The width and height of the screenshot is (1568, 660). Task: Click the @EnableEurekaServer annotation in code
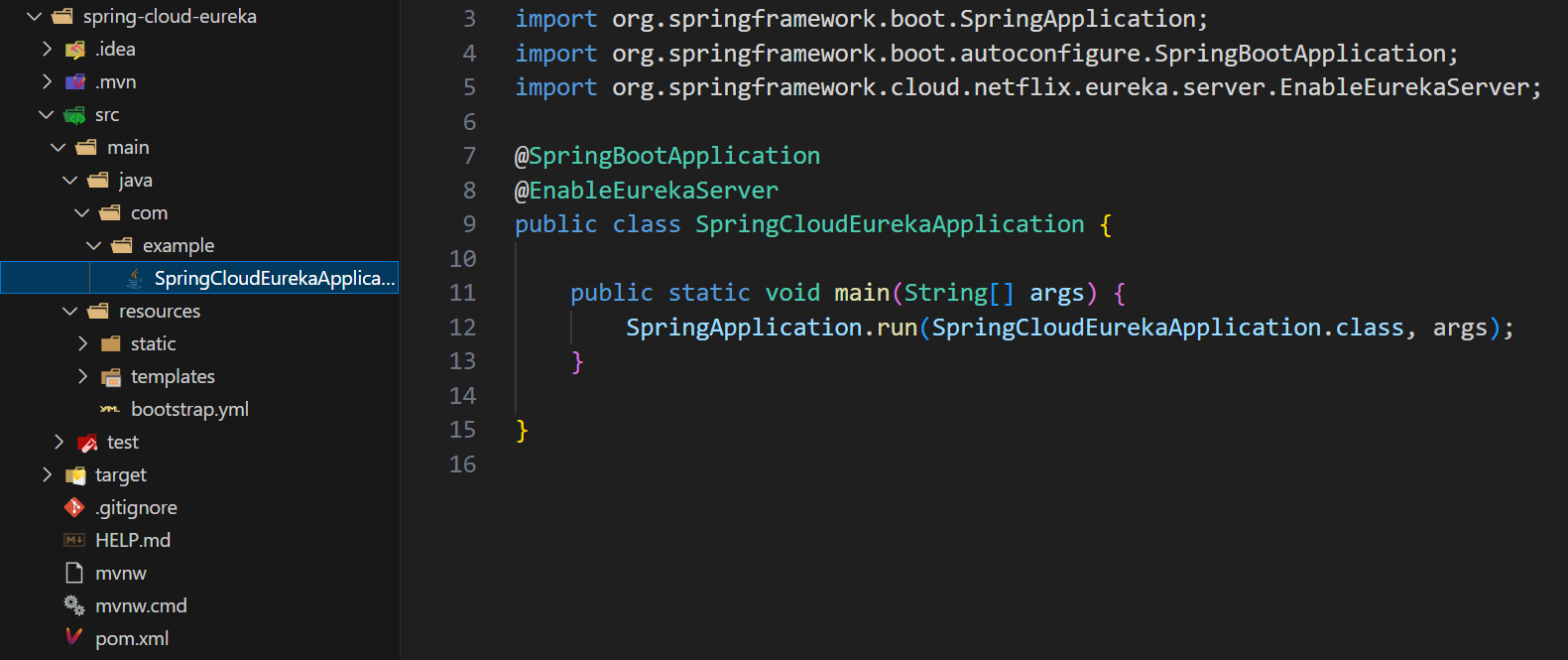[647, 191]
